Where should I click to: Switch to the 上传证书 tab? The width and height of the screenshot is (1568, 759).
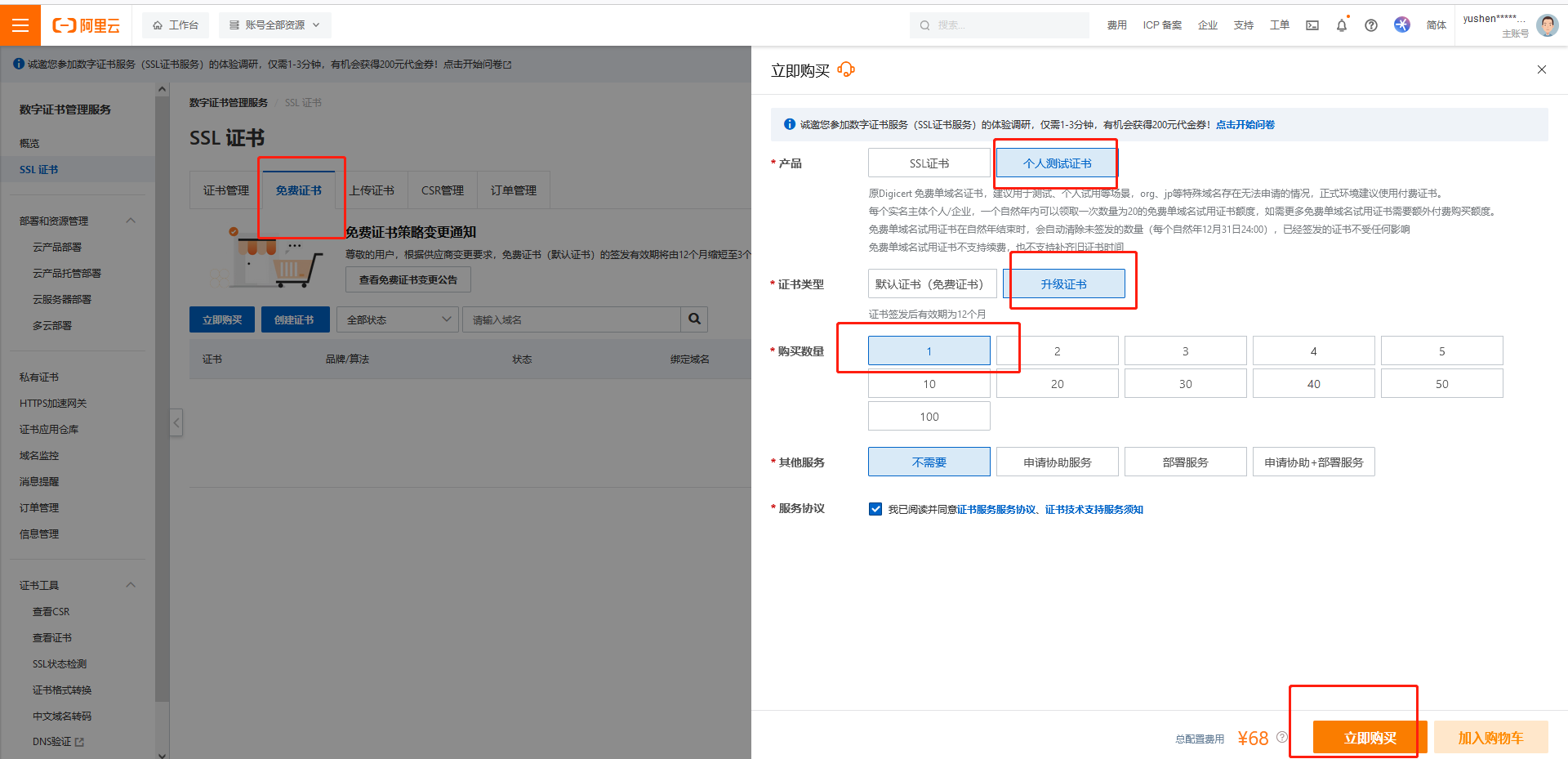[372, 190]
